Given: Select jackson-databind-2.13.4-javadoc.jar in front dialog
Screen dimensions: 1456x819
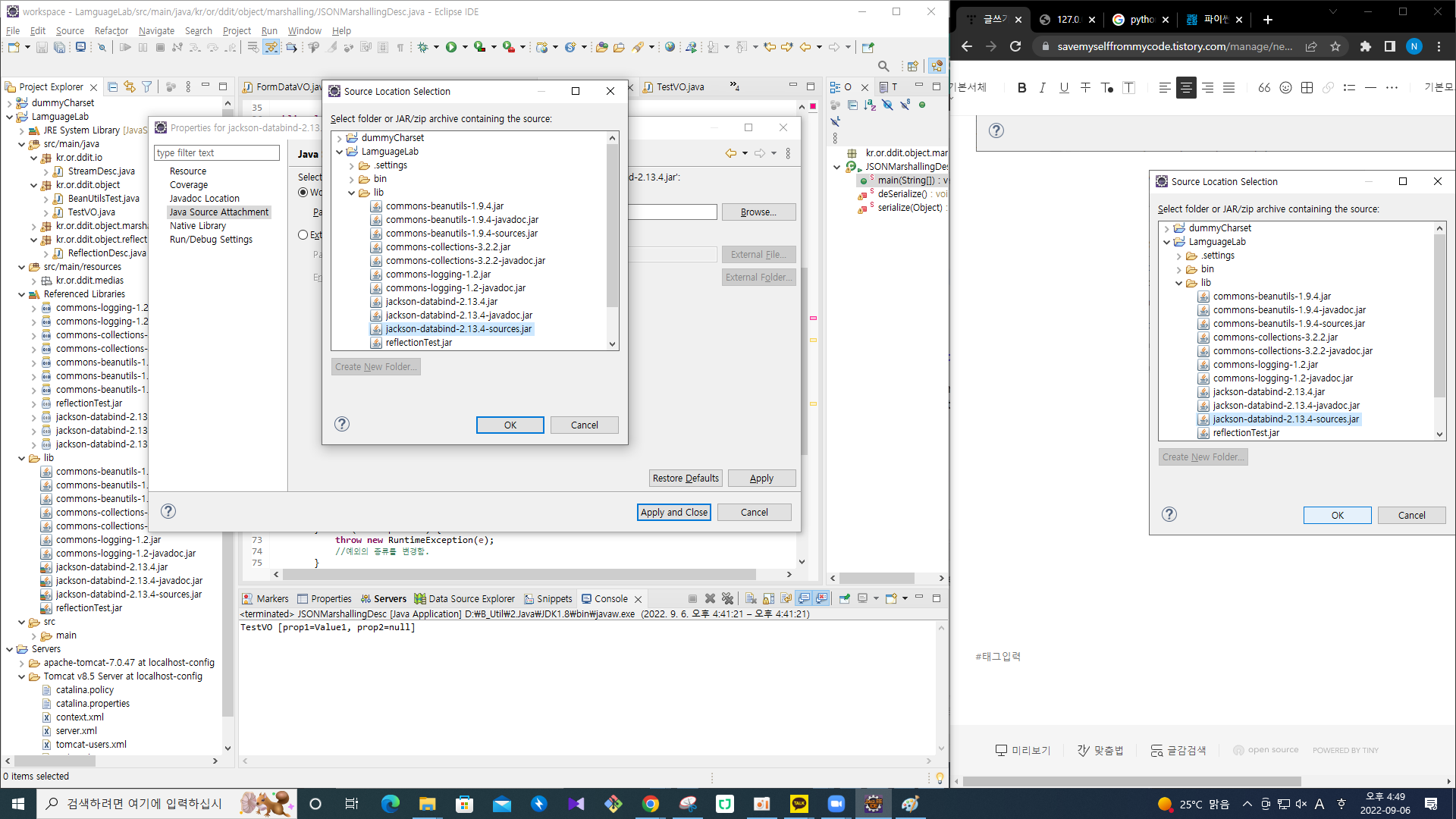Looking at the screenshot, I should click(x=451, y=315).
